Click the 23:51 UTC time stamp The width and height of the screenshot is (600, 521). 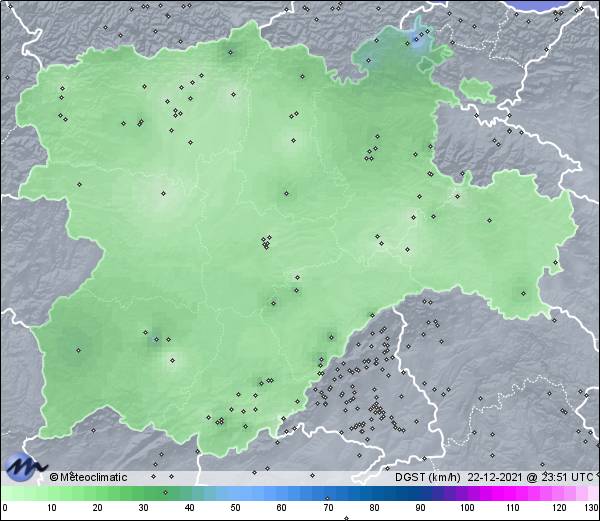pyautogui.click(x=566, y=477)
